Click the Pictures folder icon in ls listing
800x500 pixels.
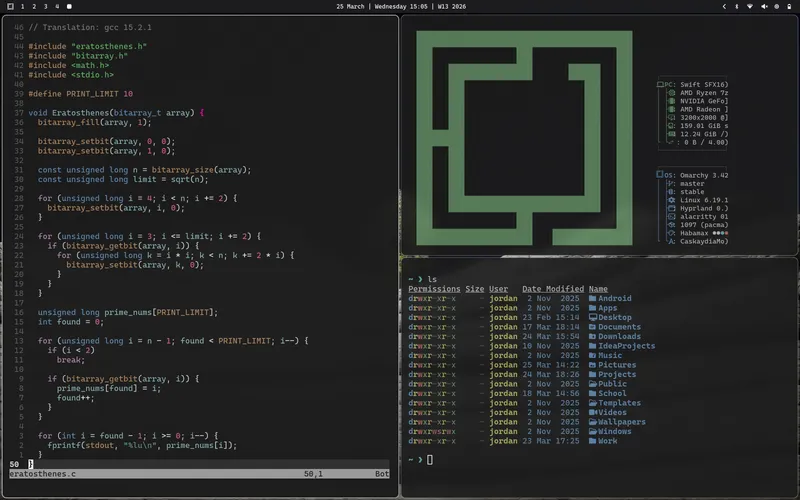592,365
